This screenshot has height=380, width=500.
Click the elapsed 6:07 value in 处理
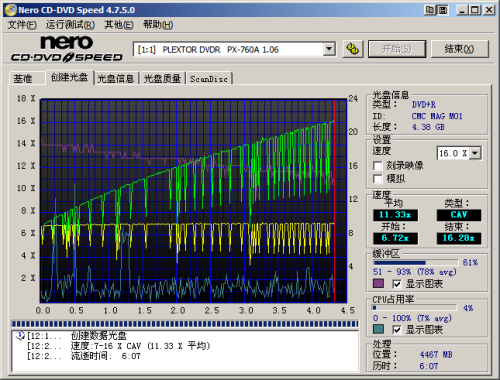[x=429, y=366]
